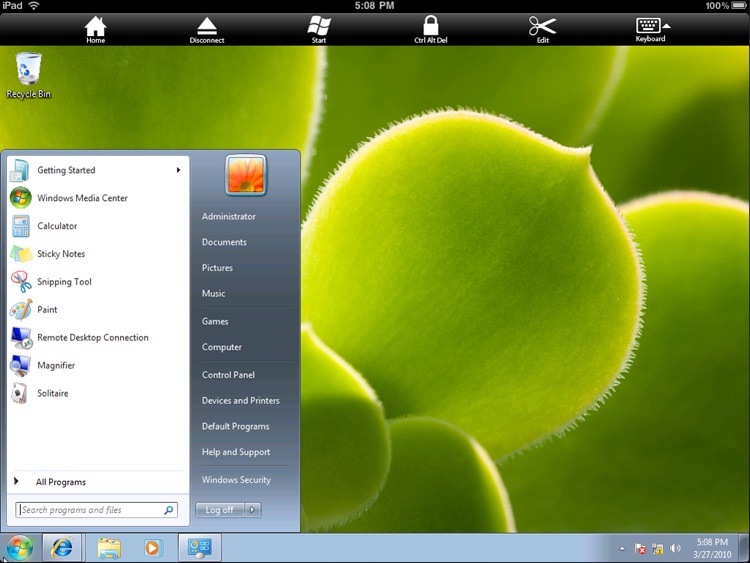Open the Sticky Notes icon

tap(21, 254)
